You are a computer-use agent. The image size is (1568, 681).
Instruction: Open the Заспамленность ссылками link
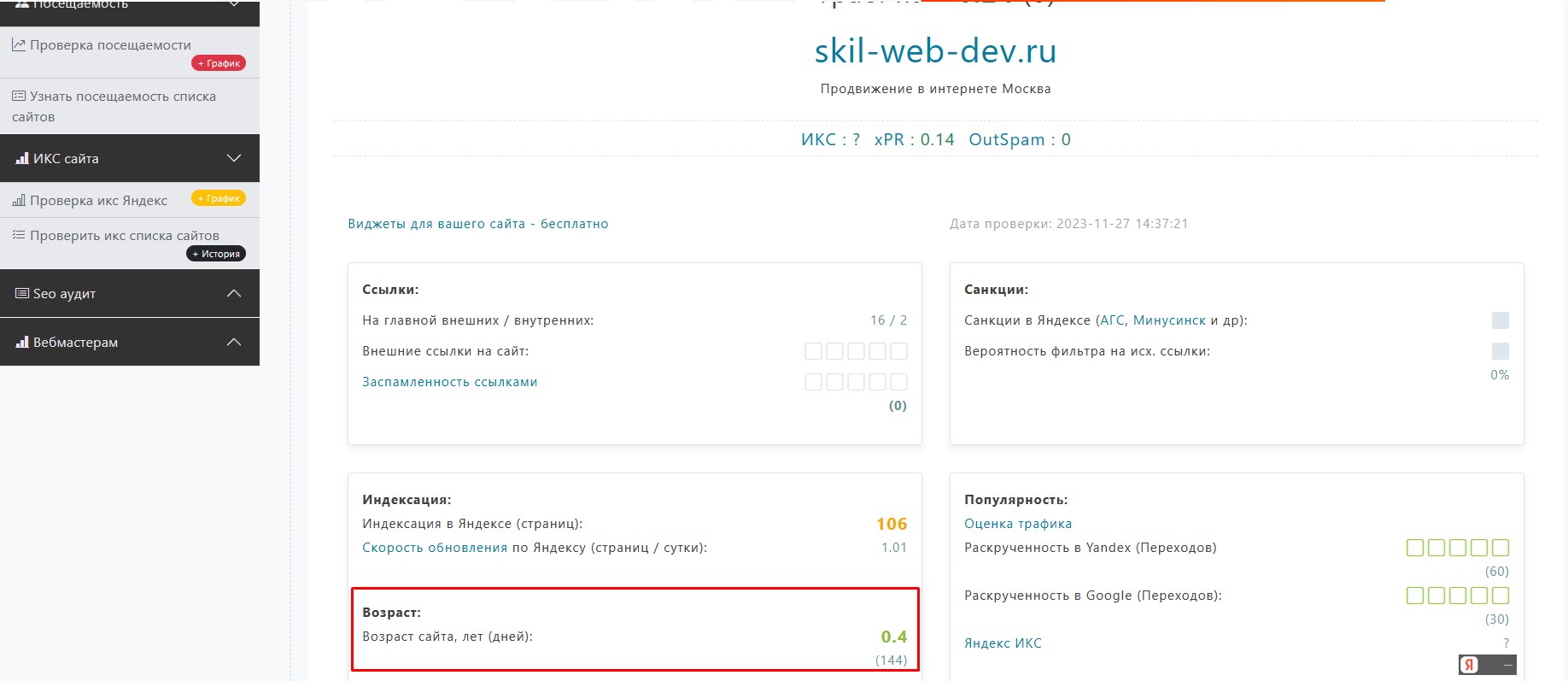click(450, 382)
